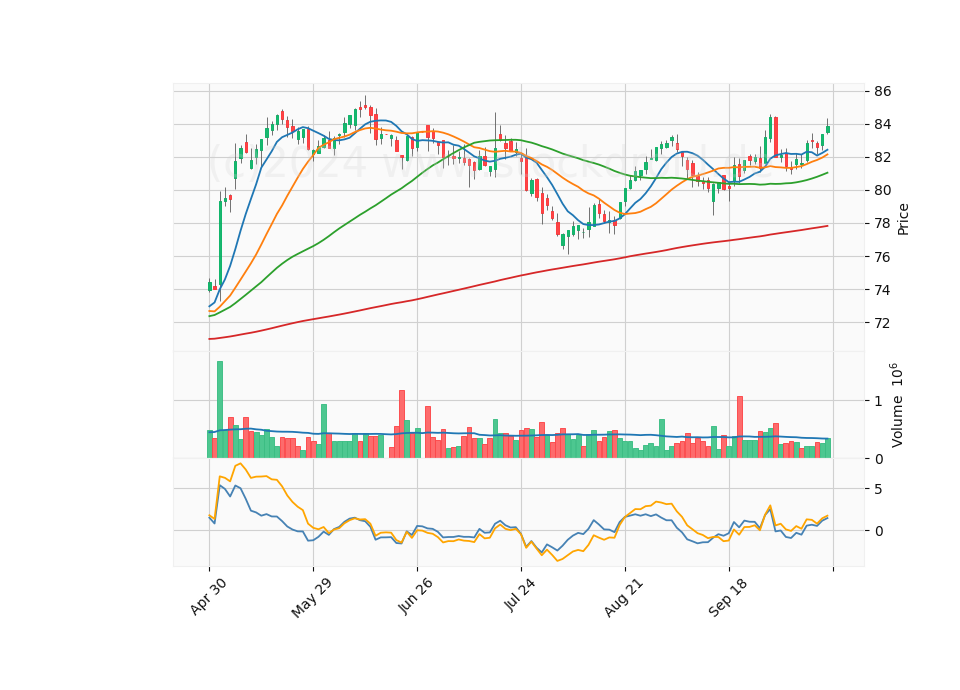Image resolution: width=960 pixels, height=690 pixels.
Task: Click the "Volume 10⁶" axis title
Action: click(897, 405)
